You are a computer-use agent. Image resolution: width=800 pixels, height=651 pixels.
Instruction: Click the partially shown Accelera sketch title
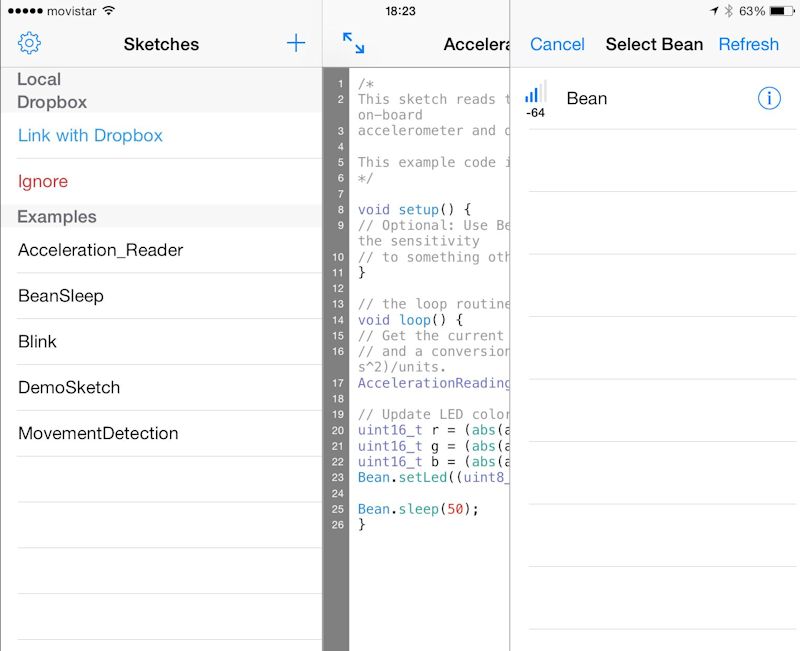477,44
